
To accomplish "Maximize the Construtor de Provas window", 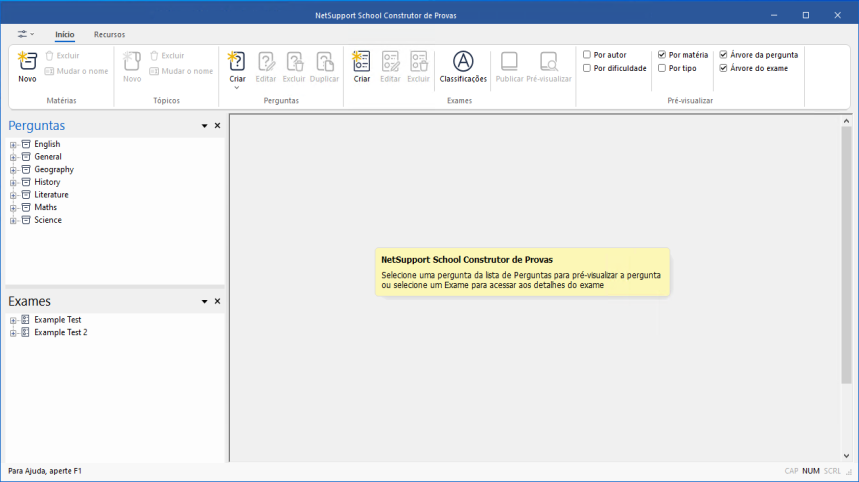I will click(805, 15).
